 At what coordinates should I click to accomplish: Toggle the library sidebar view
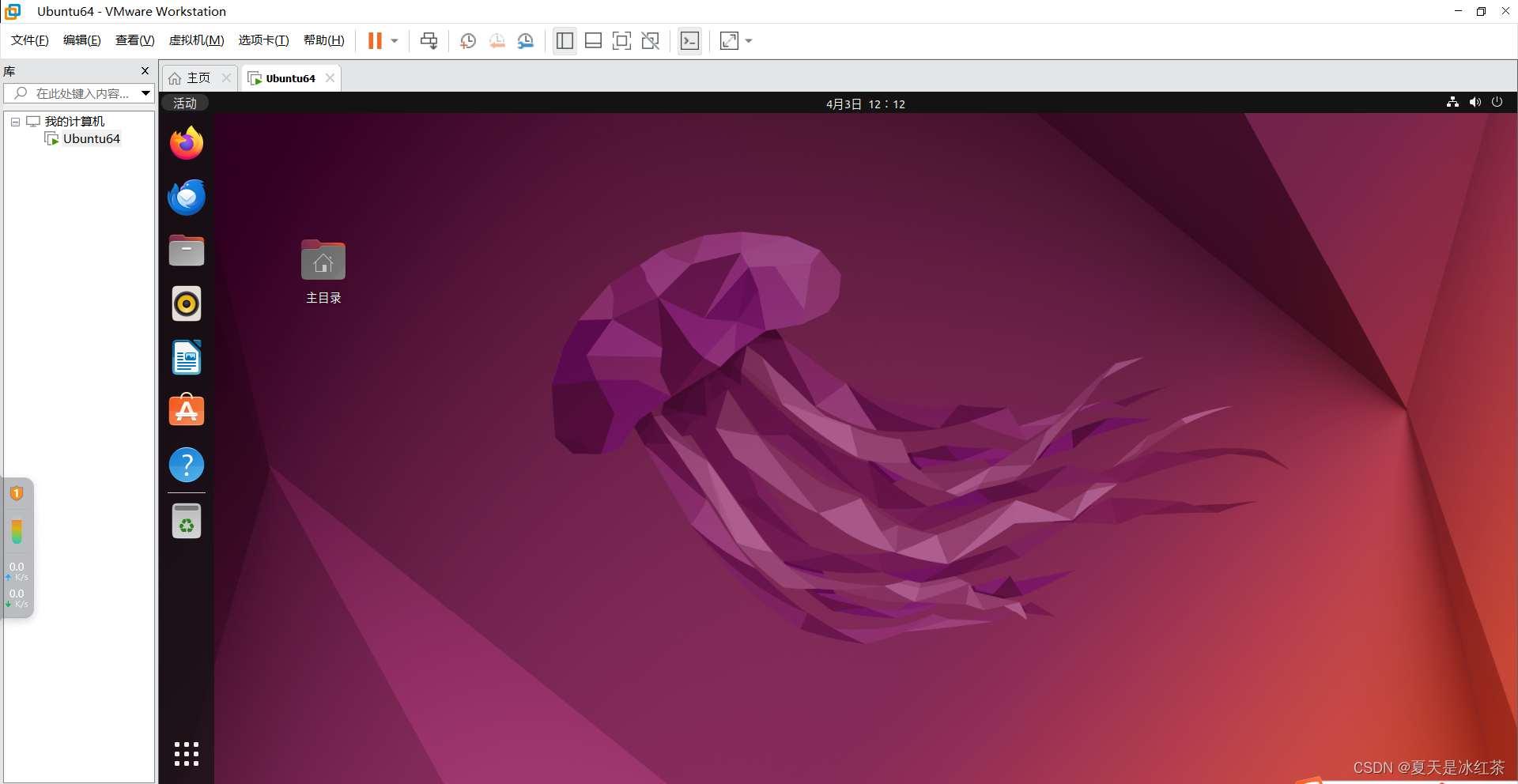click(x=565, y=41)
